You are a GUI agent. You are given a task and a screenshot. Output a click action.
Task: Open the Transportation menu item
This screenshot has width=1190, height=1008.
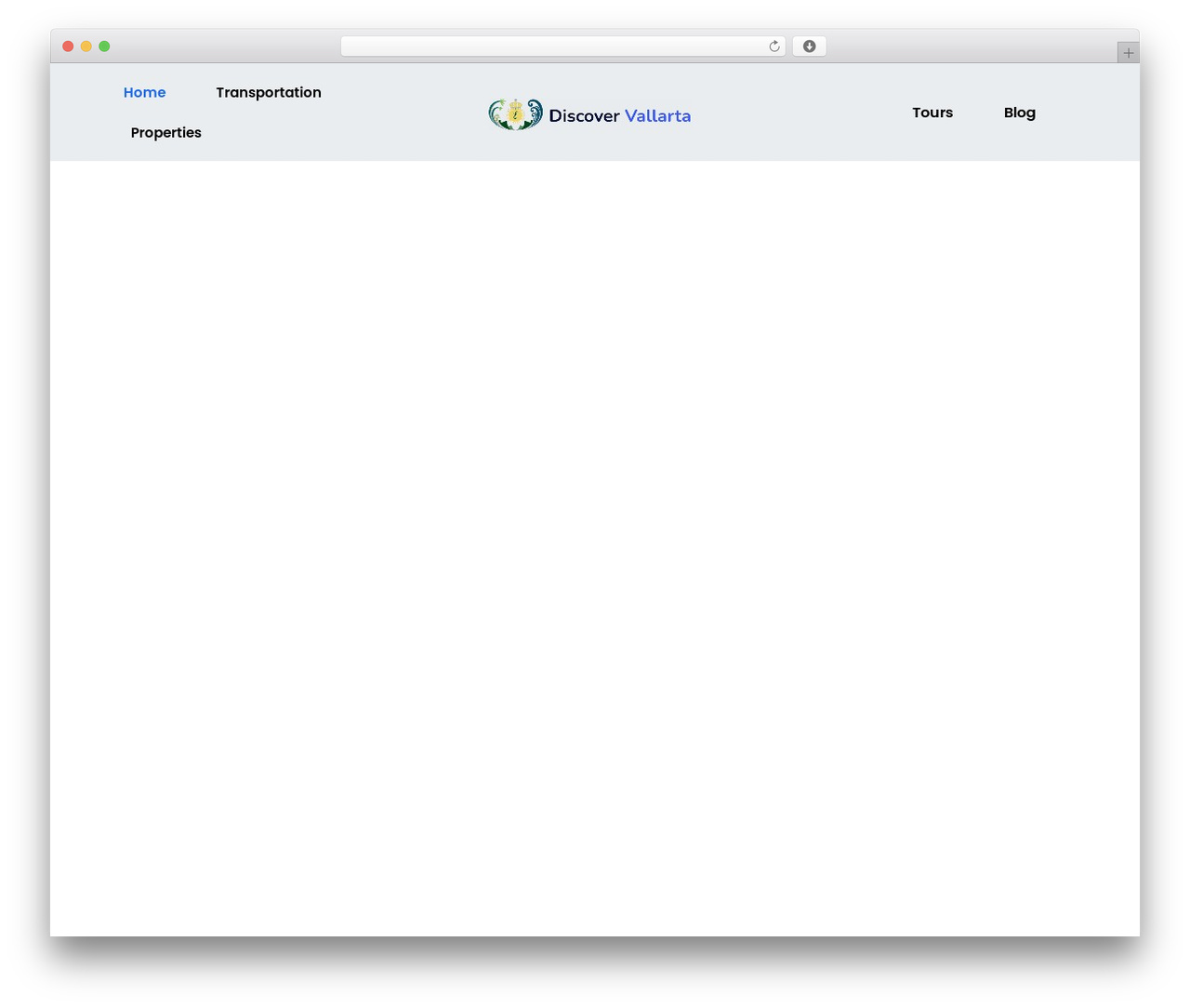(269, 92)
